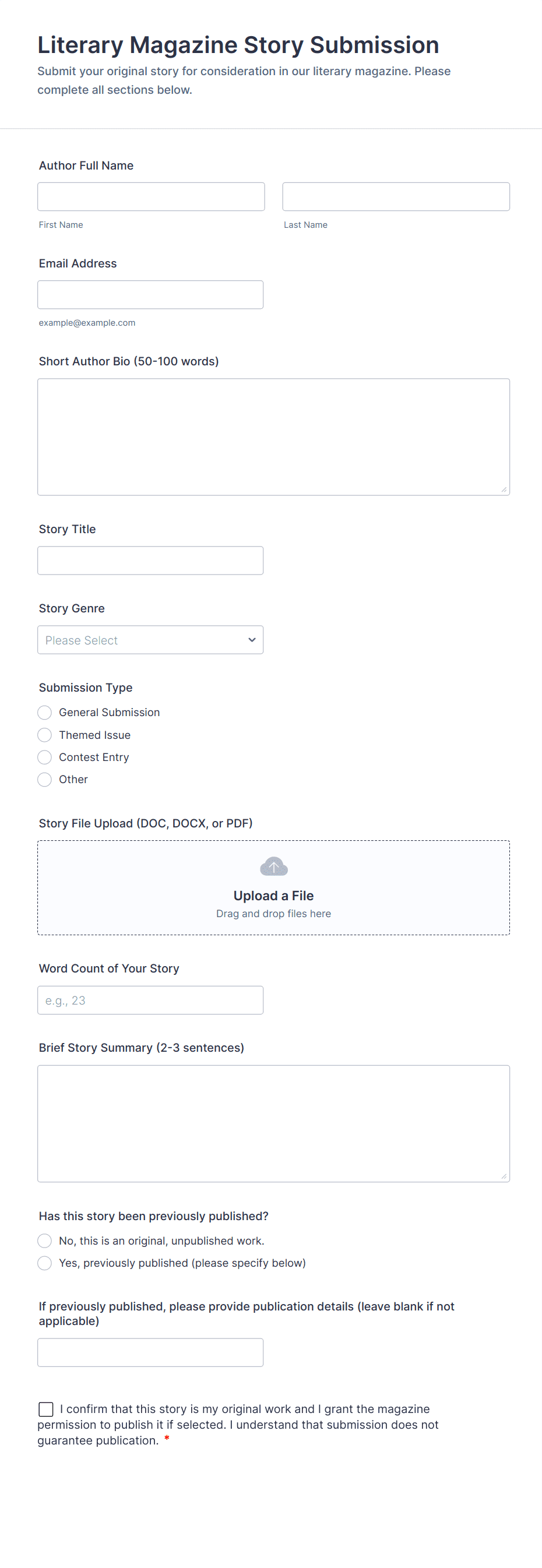Mark story as original, unpublished work
Image resolution: width=542 pixels, height=1568 pixels.
click(x=44, y=1241)
